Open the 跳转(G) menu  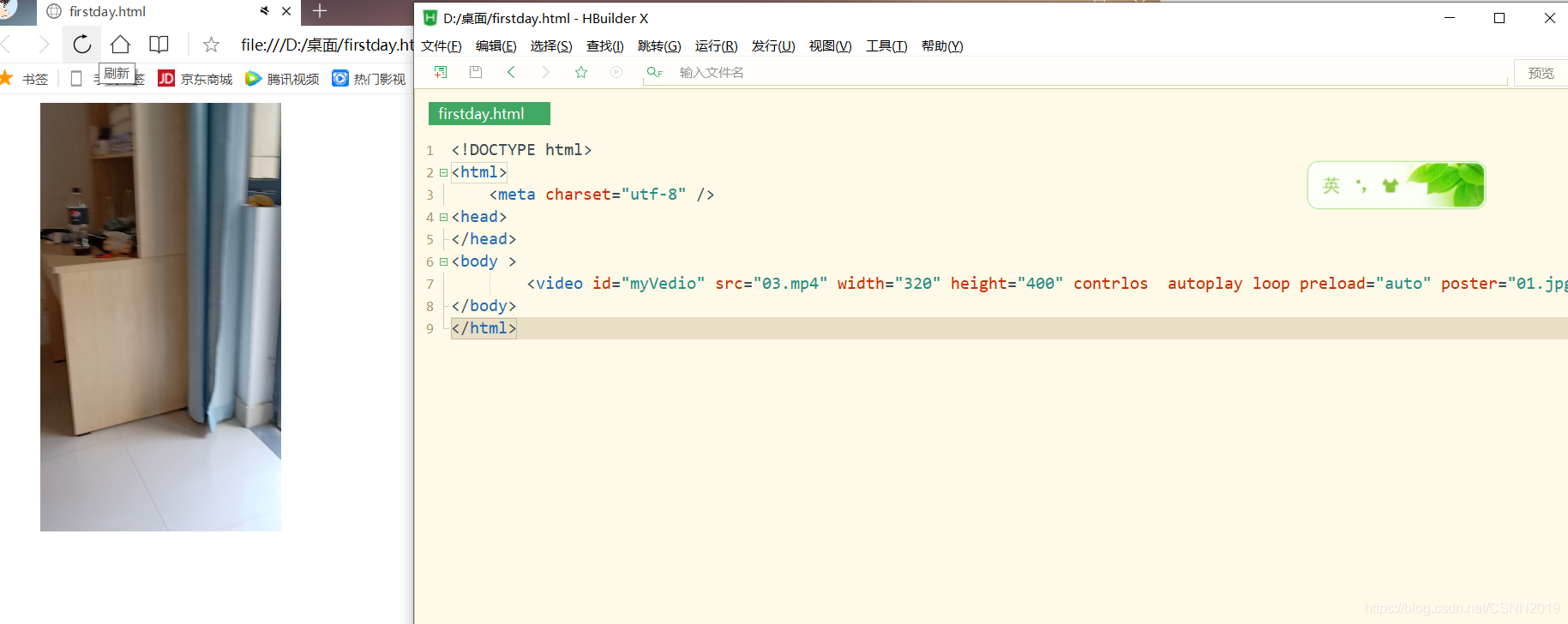click(659, 46)
